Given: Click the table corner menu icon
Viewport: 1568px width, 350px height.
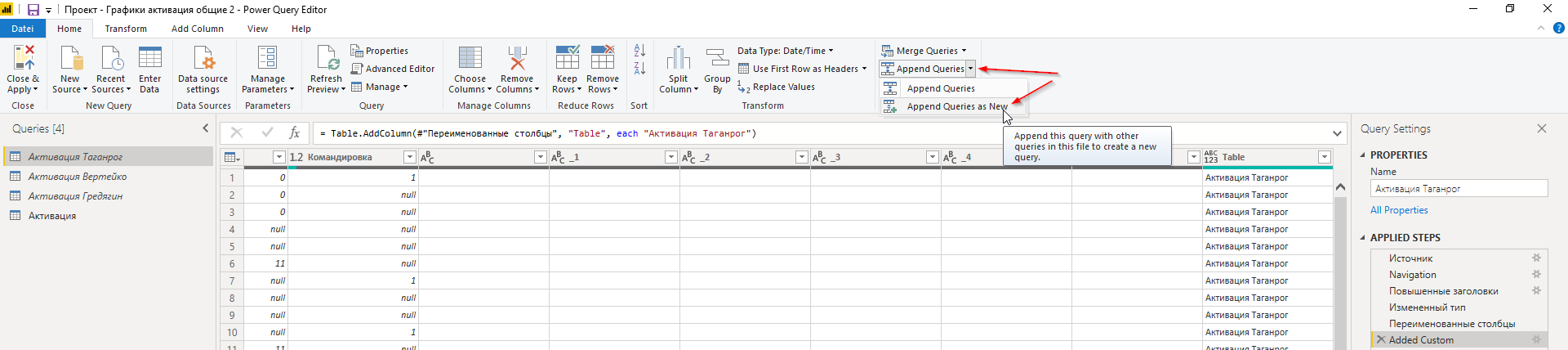Looking at the screenshot, I should point(232,157).
